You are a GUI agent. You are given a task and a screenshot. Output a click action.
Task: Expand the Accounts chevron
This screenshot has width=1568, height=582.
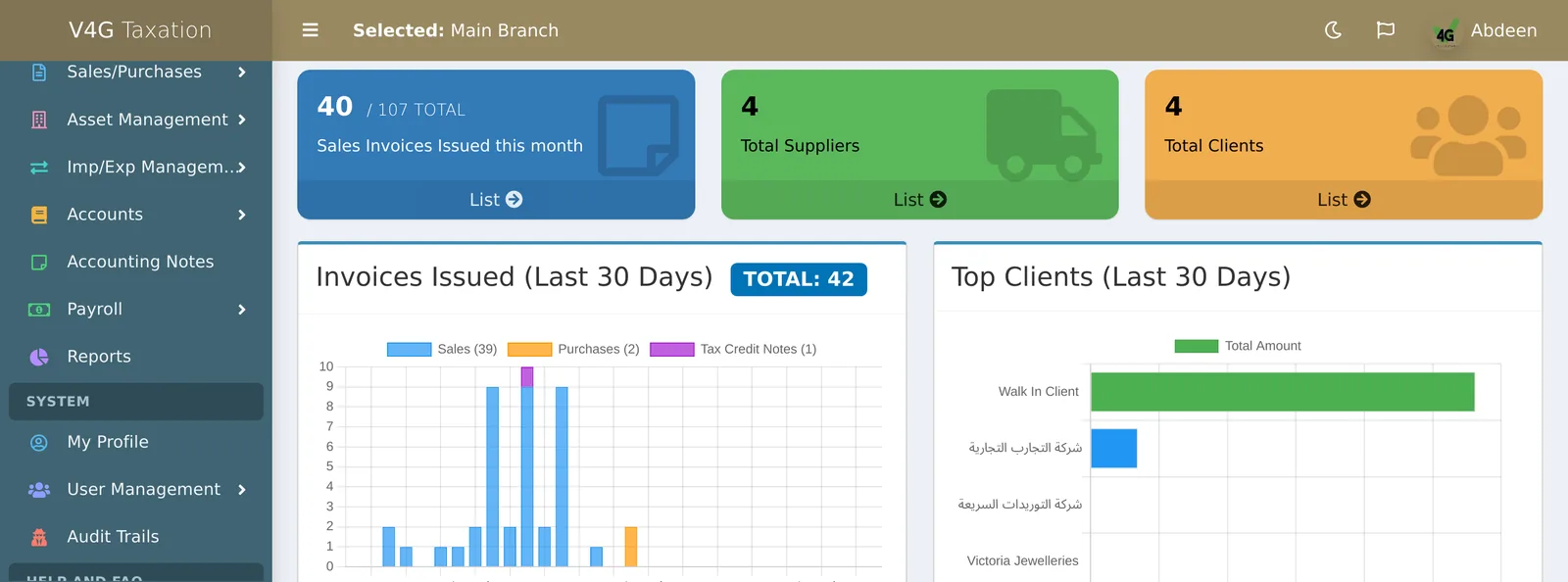(241, 215)
